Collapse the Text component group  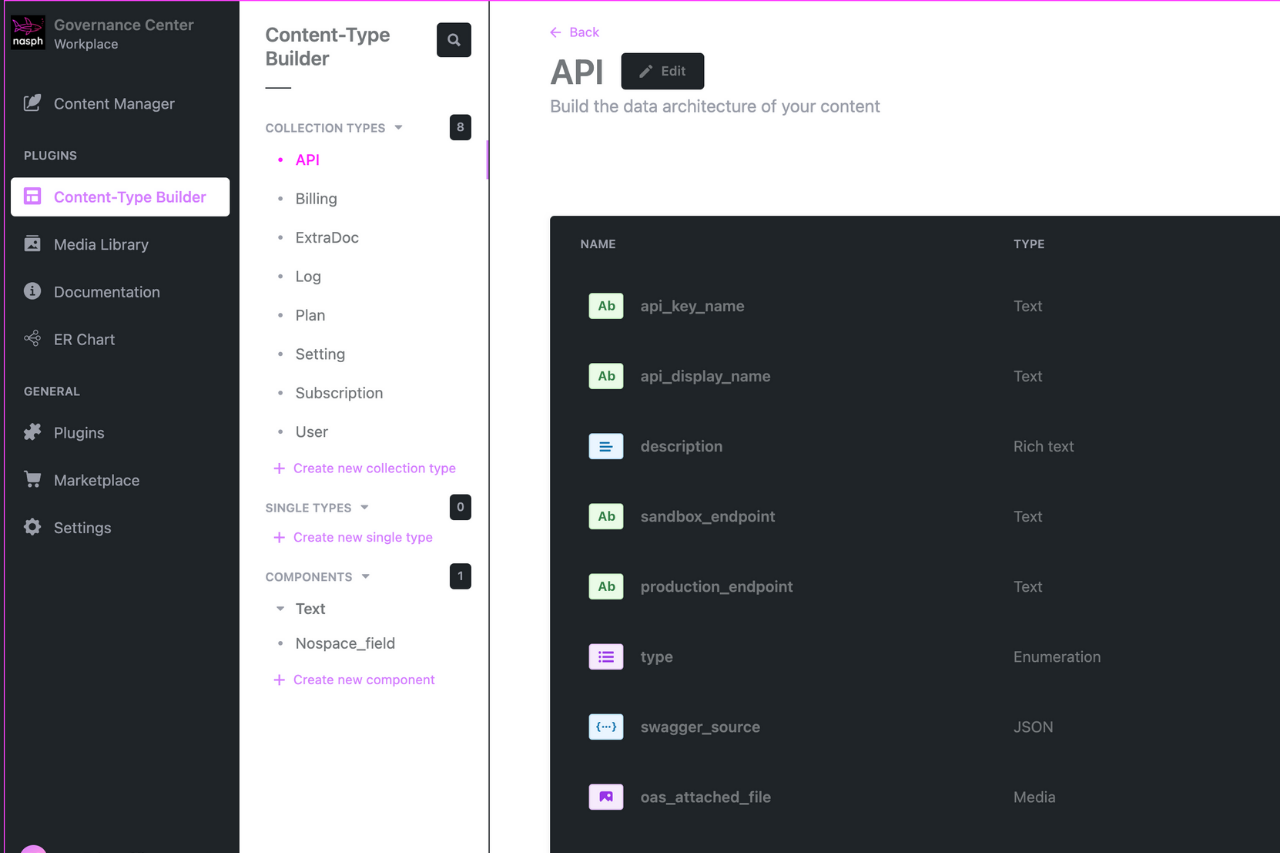[x=280, y=608]
